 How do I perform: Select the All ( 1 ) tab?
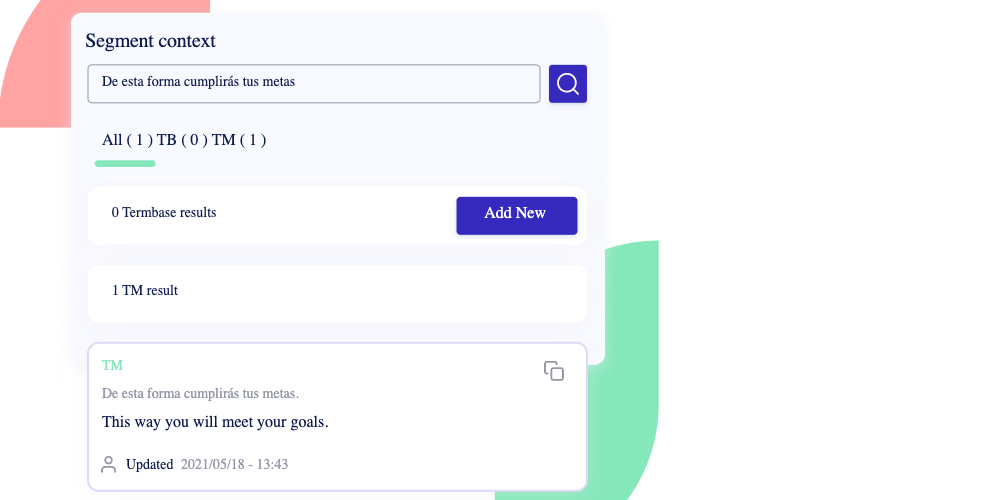click(x=127, y=140)
